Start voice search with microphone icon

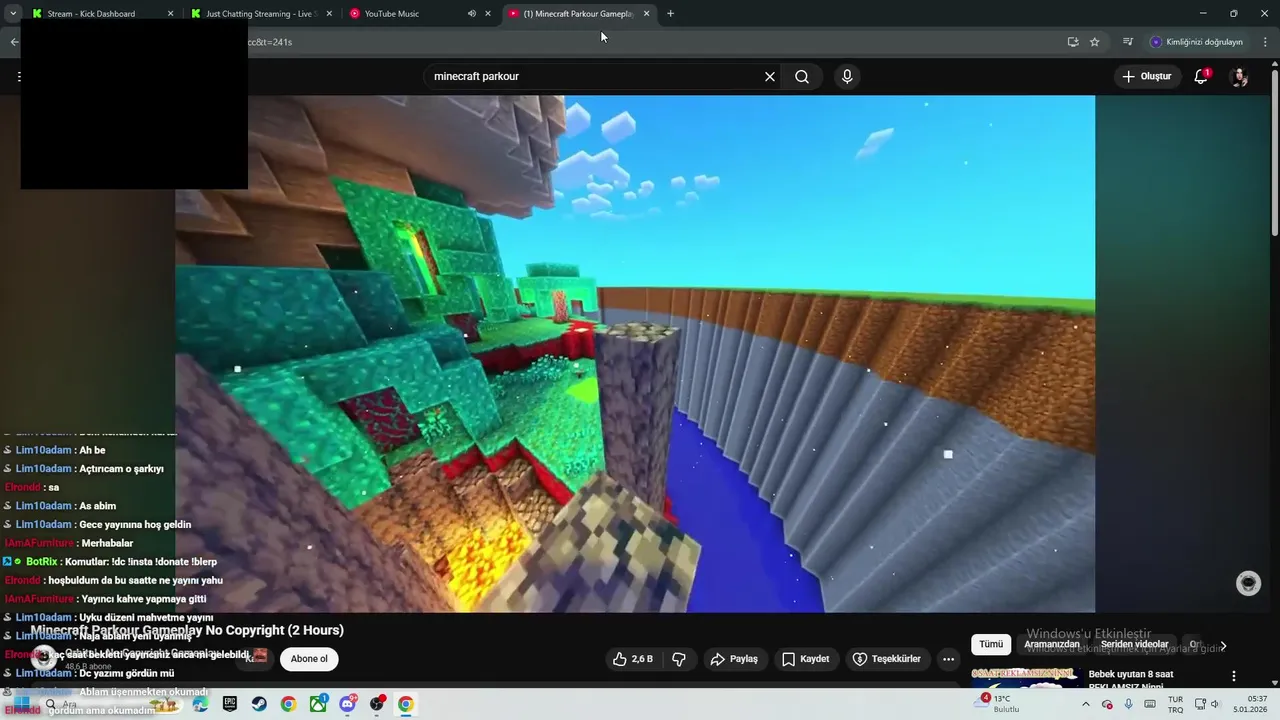[847, 76]
